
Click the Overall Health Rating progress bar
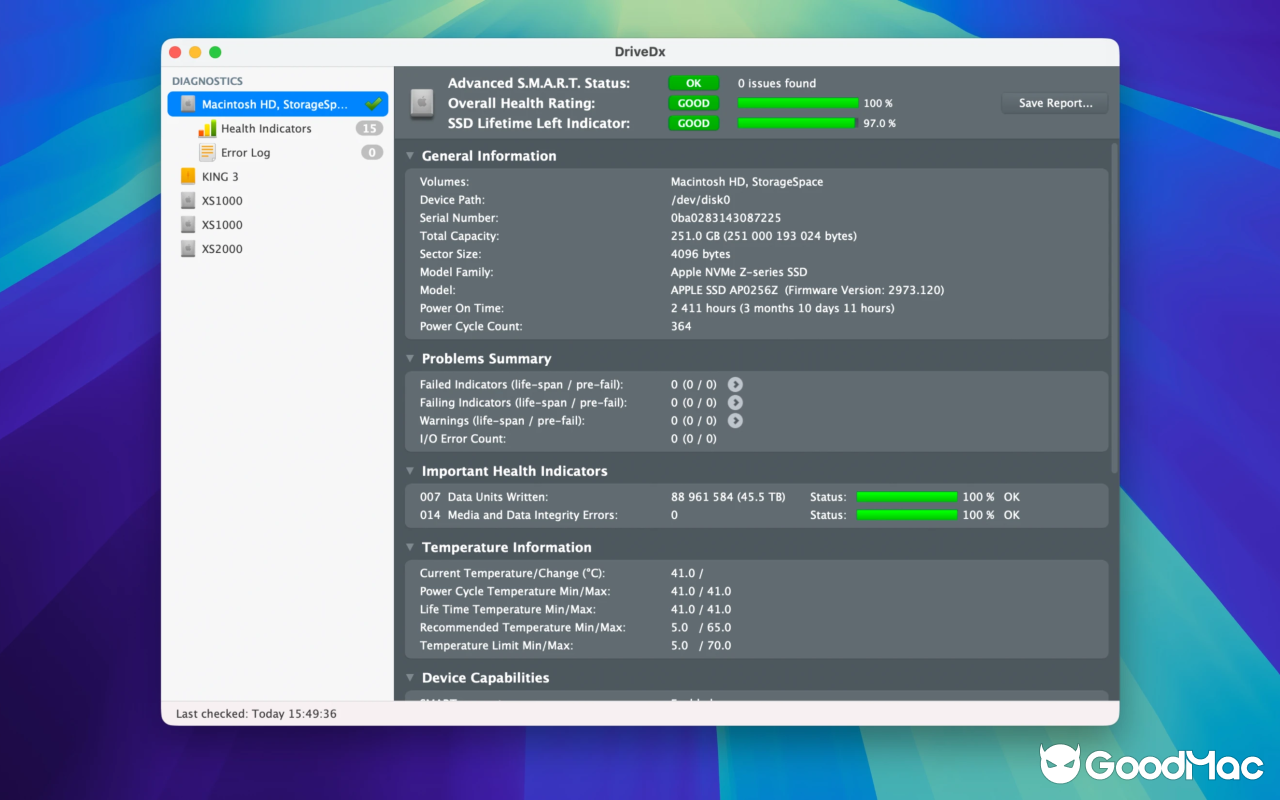pyautogui.click(x=798, y=103)
